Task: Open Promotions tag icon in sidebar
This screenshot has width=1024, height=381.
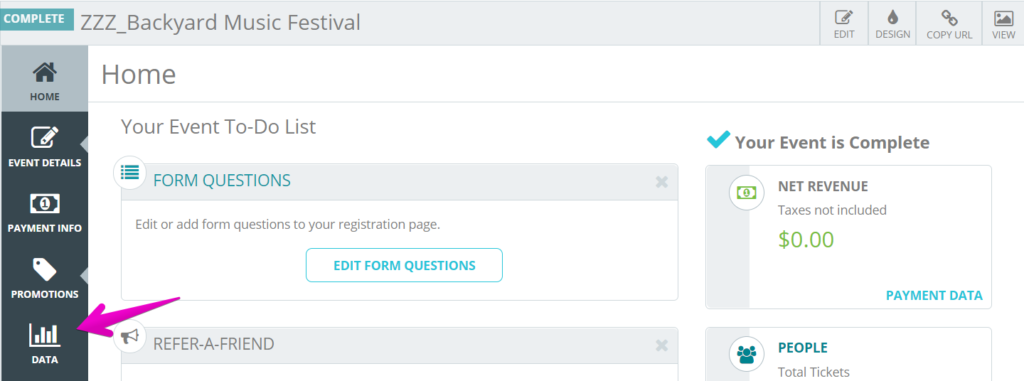Action: click(x=44, y=269)
